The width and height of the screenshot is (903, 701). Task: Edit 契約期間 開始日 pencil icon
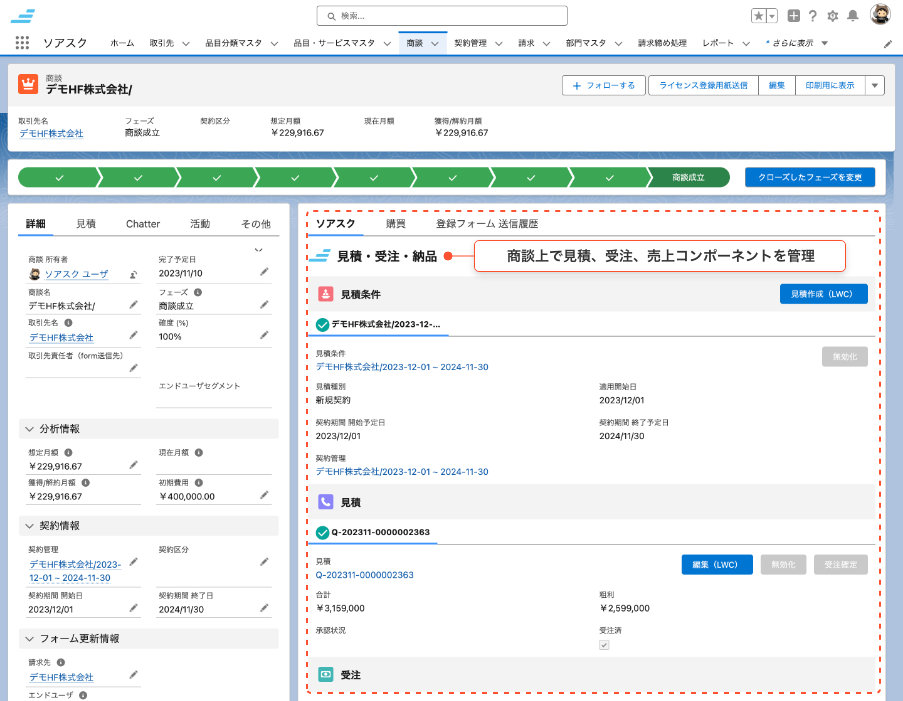pyautogui.click(x=134, y=608)
